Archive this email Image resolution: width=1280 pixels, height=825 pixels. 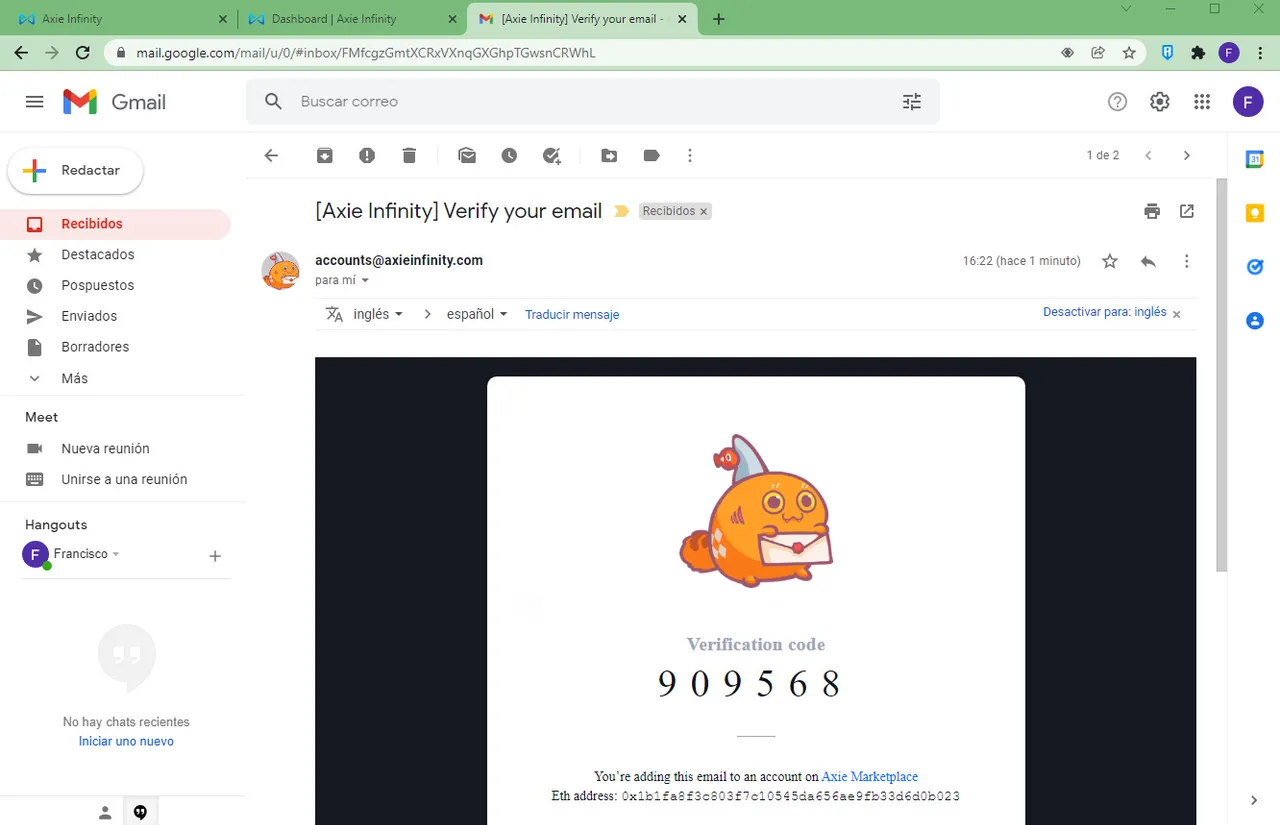point(325,155)
